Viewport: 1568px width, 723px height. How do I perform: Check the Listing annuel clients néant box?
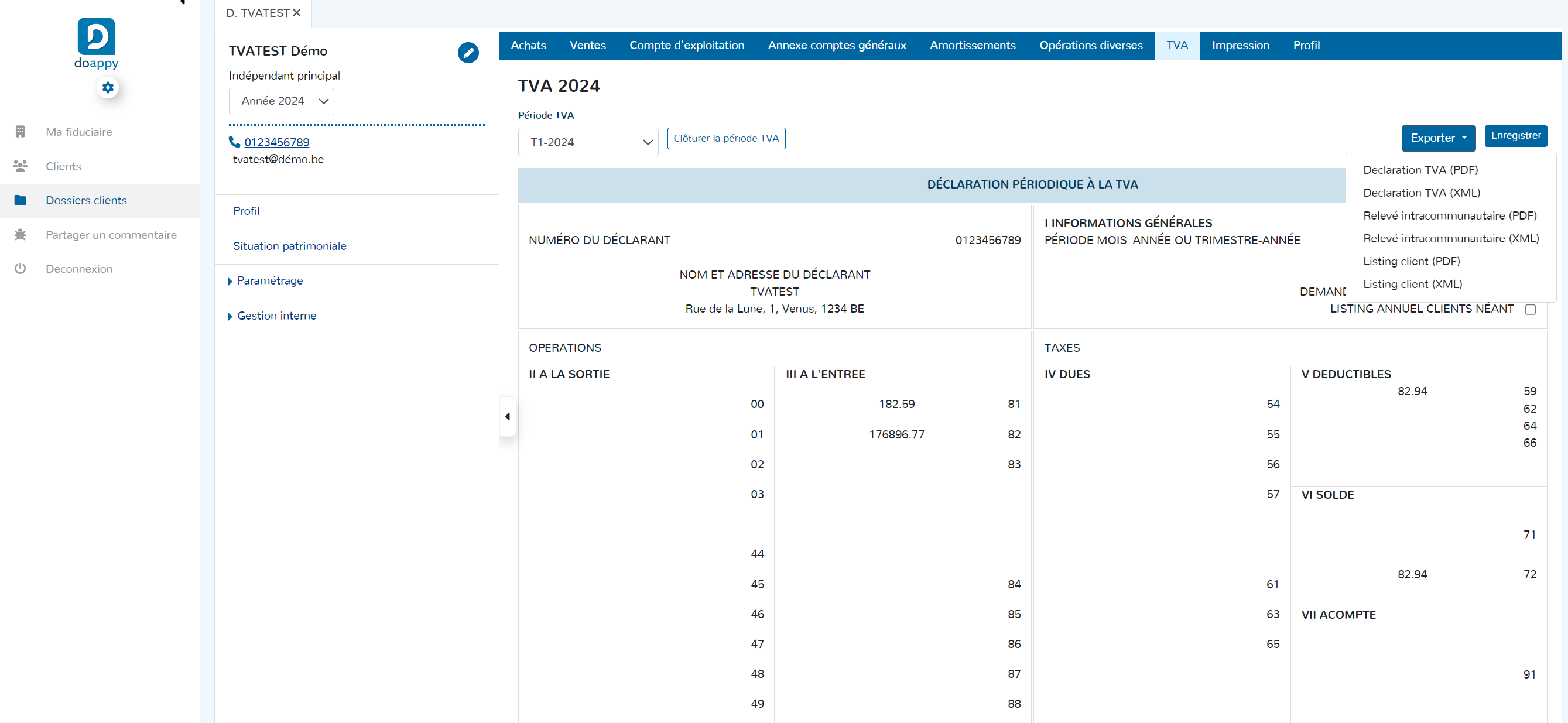click(1531, 309)
